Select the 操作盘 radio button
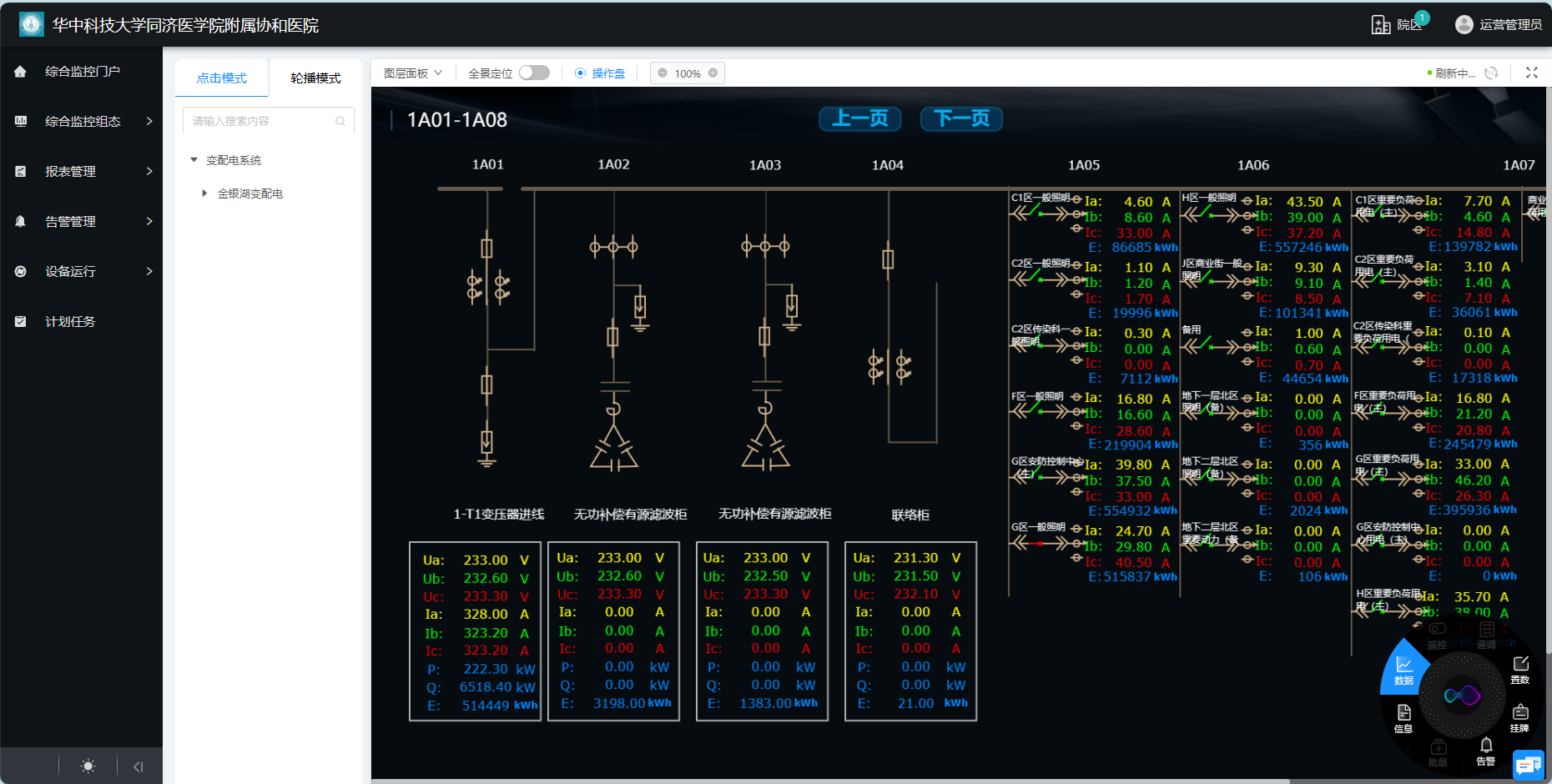This screenshot has width=1552, height=784. (x=581, y=73)
